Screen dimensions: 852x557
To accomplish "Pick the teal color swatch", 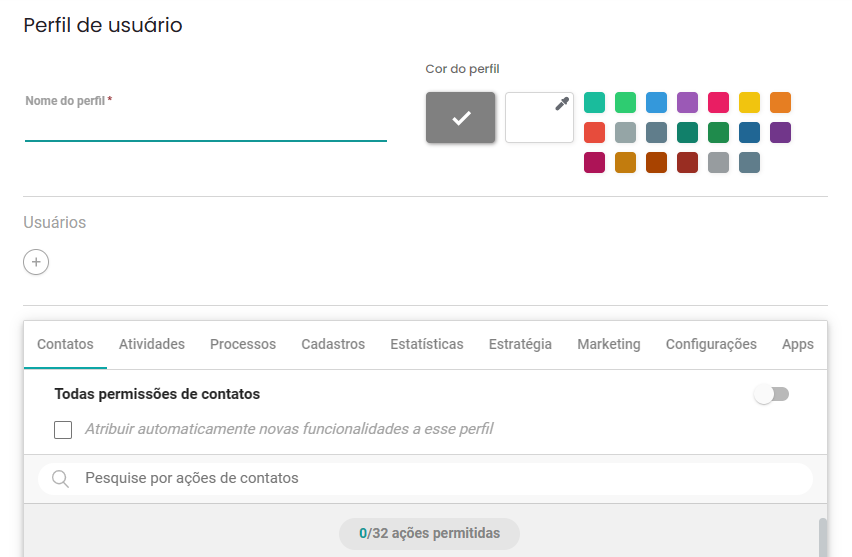I will (x=594, y=103).
